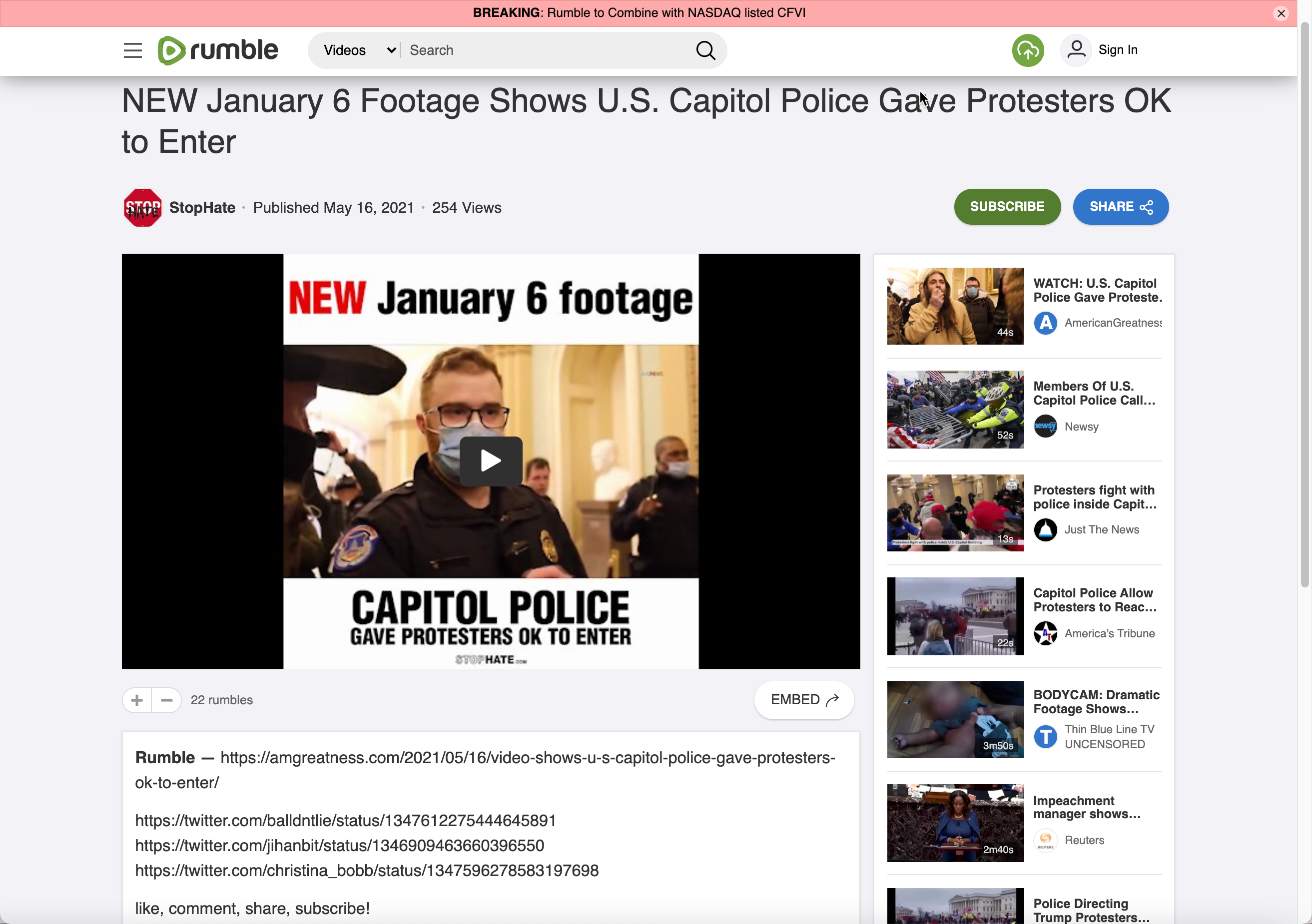Upvote video with plus rumble button

(137, 700)
